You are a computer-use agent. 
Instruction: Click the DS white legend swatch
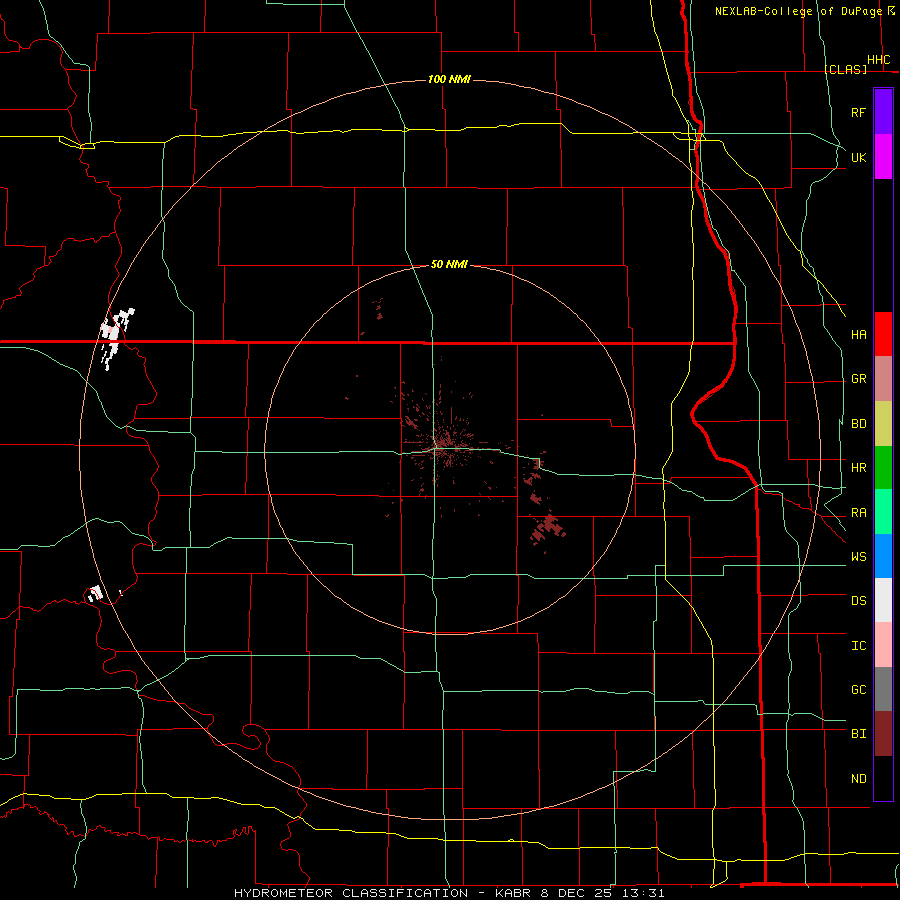click(x=883, y=600)
